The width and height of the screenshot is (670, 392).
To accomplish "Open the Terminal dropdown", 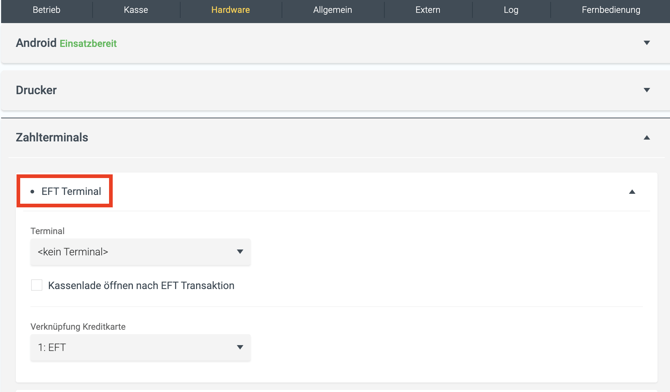I will coord(140,252).
